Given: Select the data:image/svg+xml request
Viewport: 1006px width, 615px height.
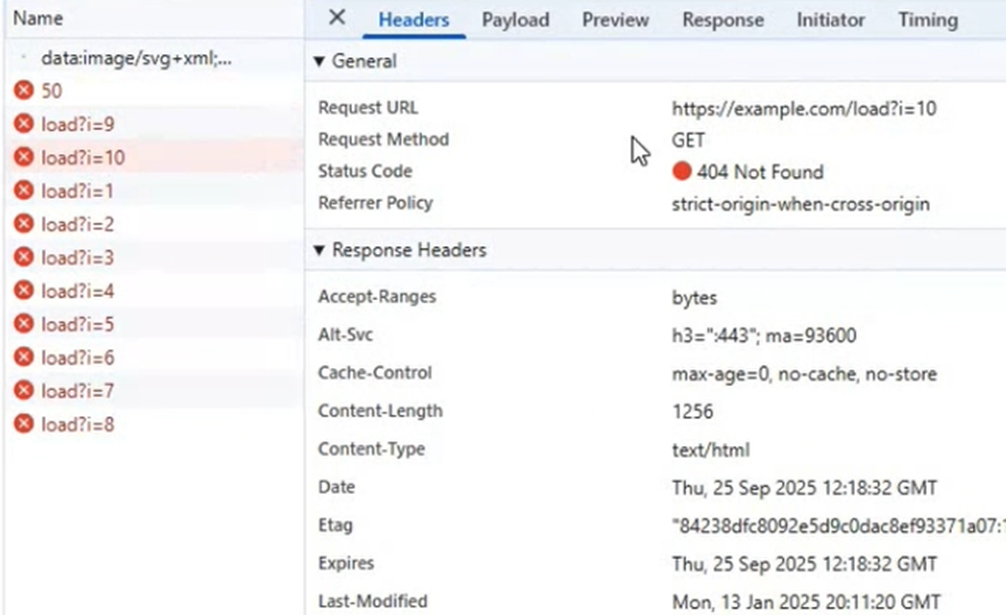Looking at the screenshot, I should tap(135, 59).
